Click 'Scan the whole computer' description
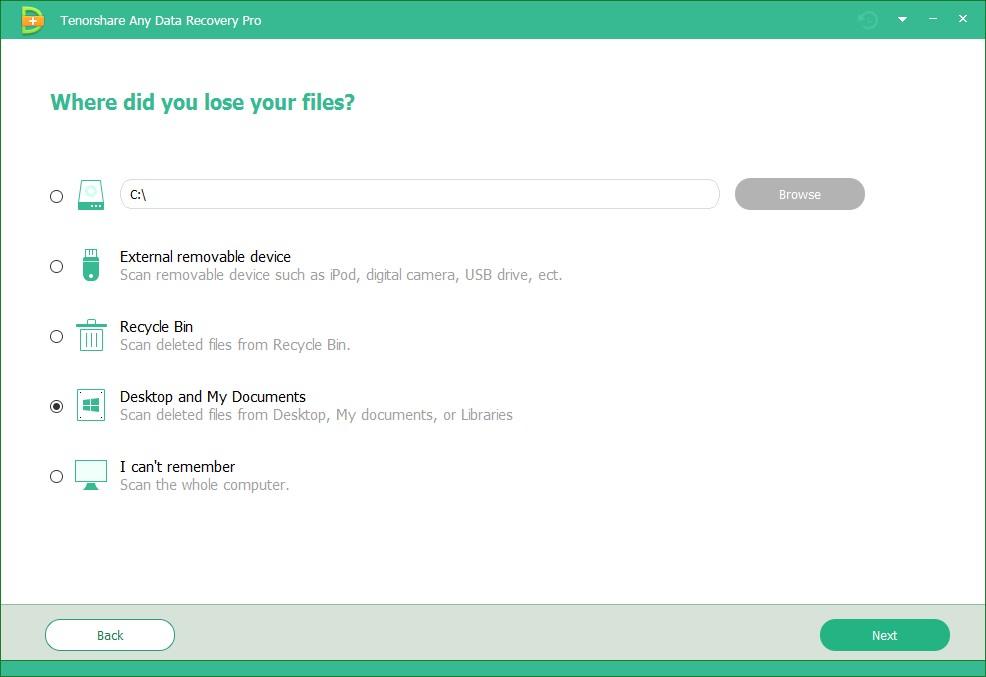This screenshot has height=677, width=986. [x=204, y=485]
